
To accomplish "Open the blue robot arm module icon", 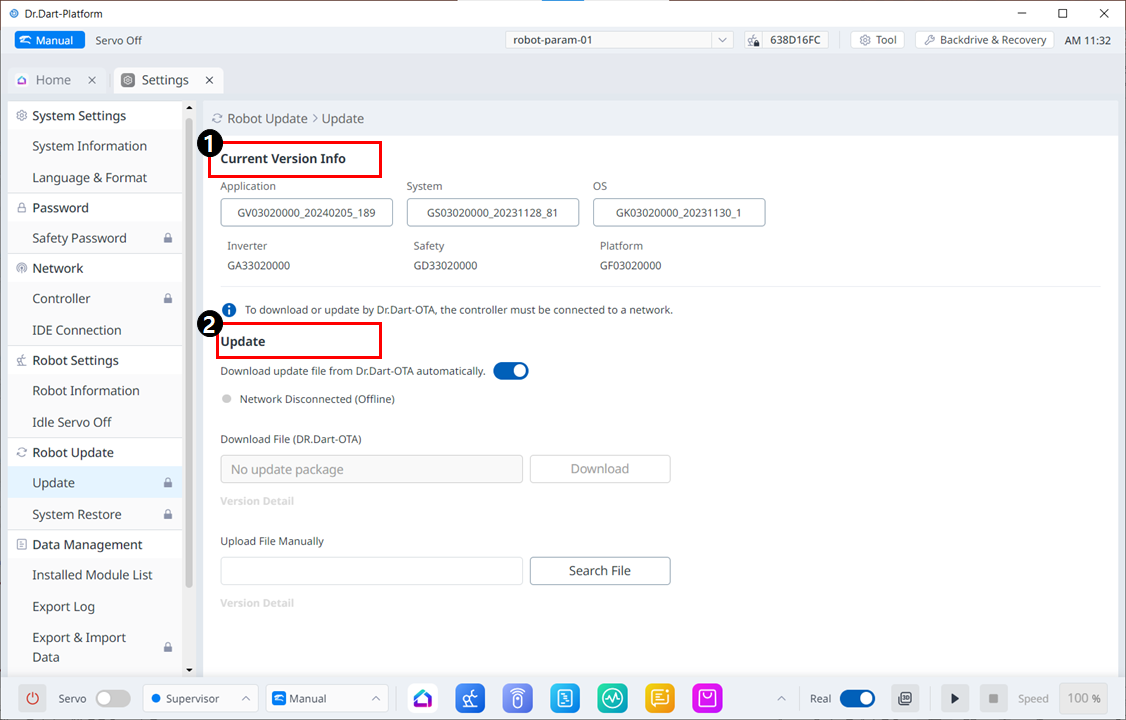I will click(x=470, y=698).
